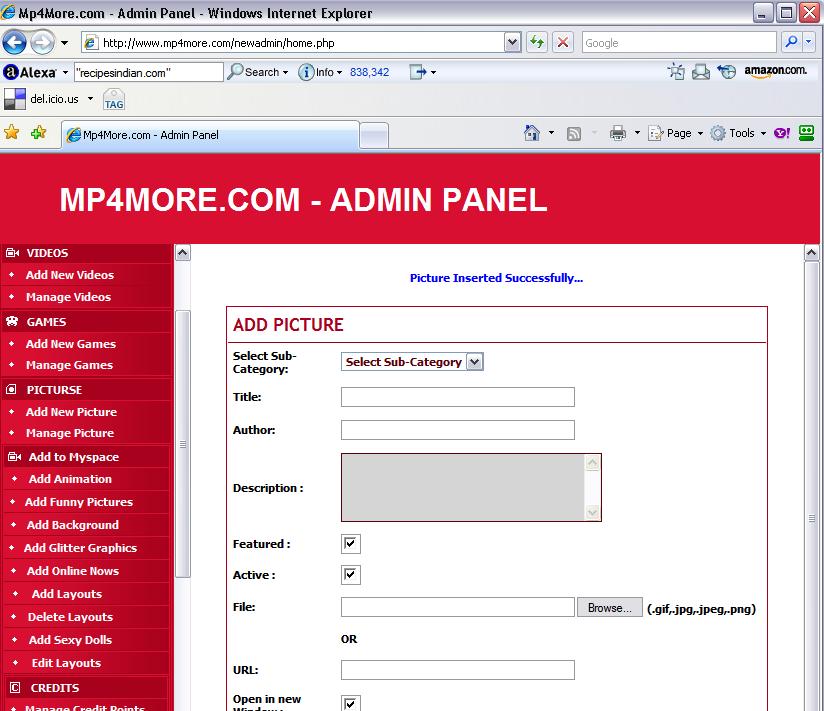Expand the address bar URL history dropdown
Viewport: 824px width, 711px height.
[x=512, y=42]
